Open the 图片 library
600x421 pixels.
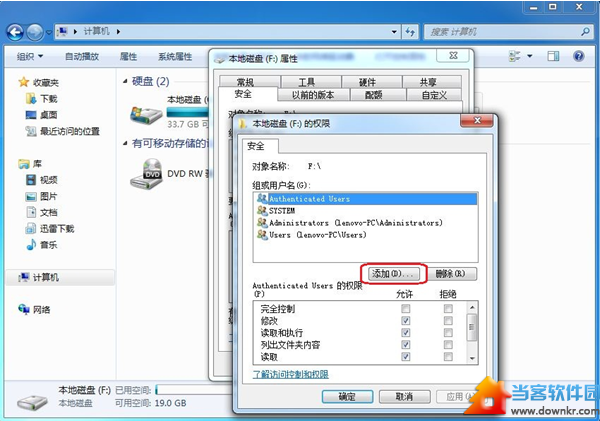coord(41,196)
